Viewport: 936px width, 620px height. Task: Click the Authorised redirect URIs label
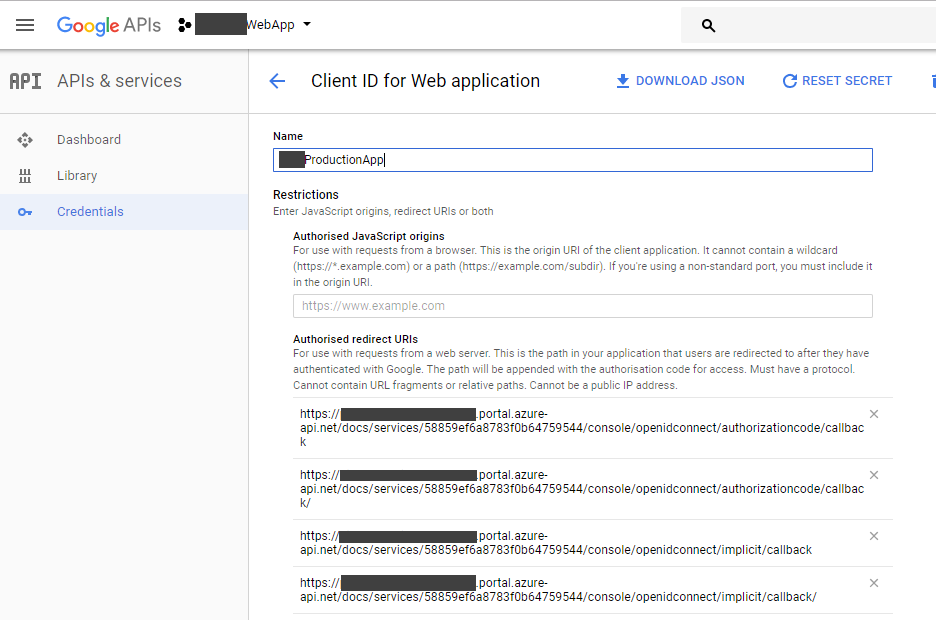(x=355, y=339)
